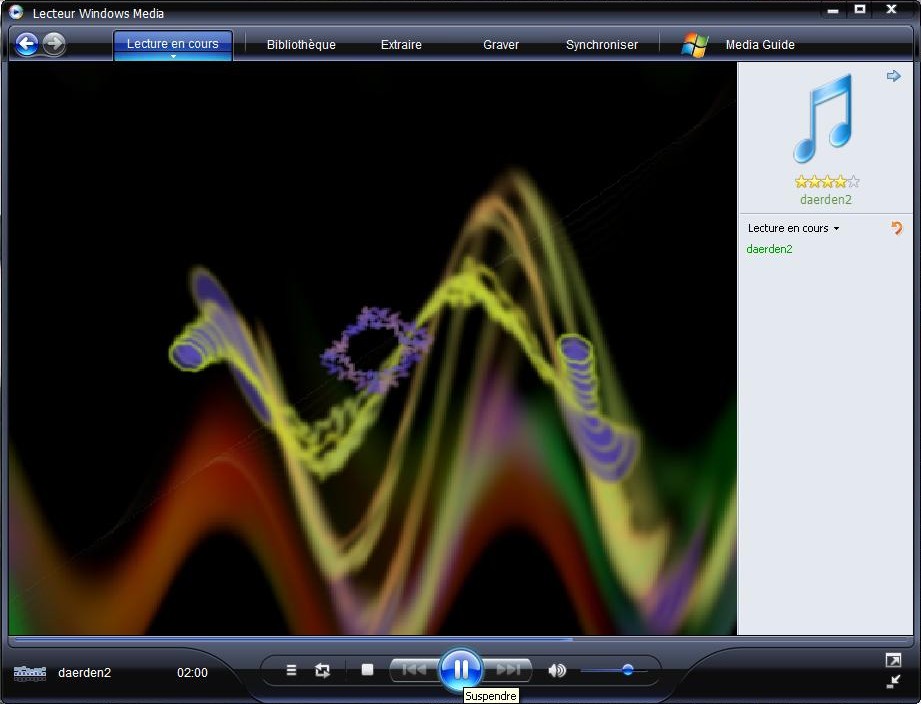This screenshot has height=704, width=921.
Task: Maximize the Lecteur Windows Media window
Action: [861, 10]
